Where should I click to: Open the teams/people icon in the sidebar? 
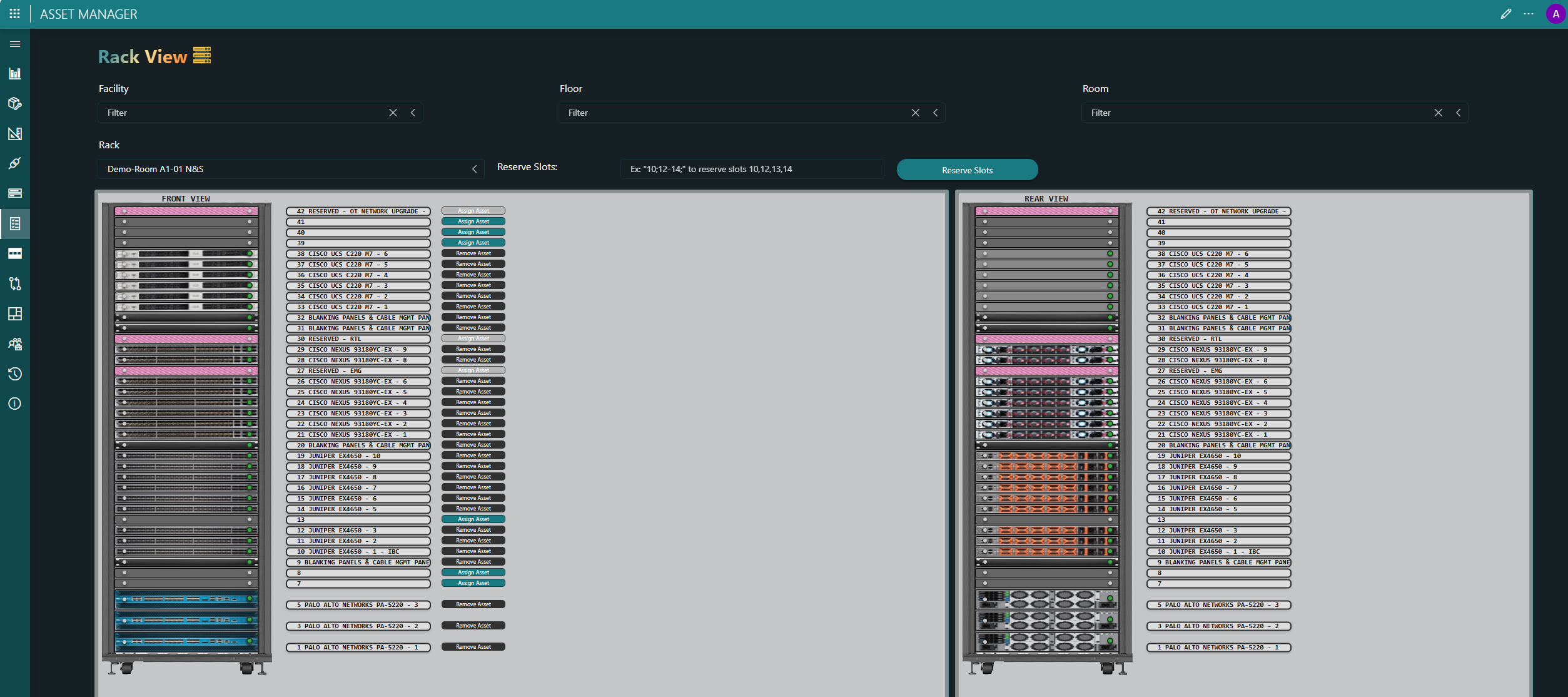[14, 343]
